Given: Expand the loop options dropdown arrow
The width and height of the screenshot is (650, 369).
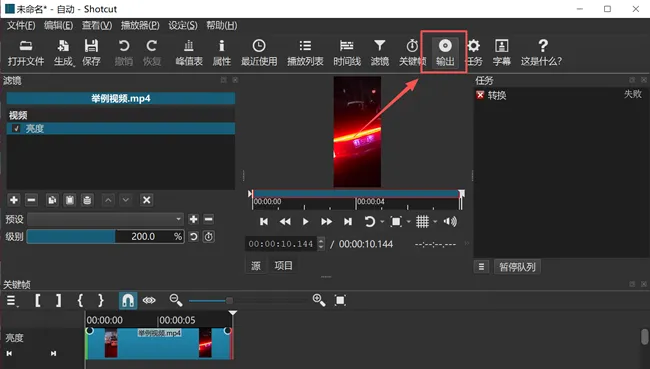Looking at the screenshot, I should click(x=382, y=222).
